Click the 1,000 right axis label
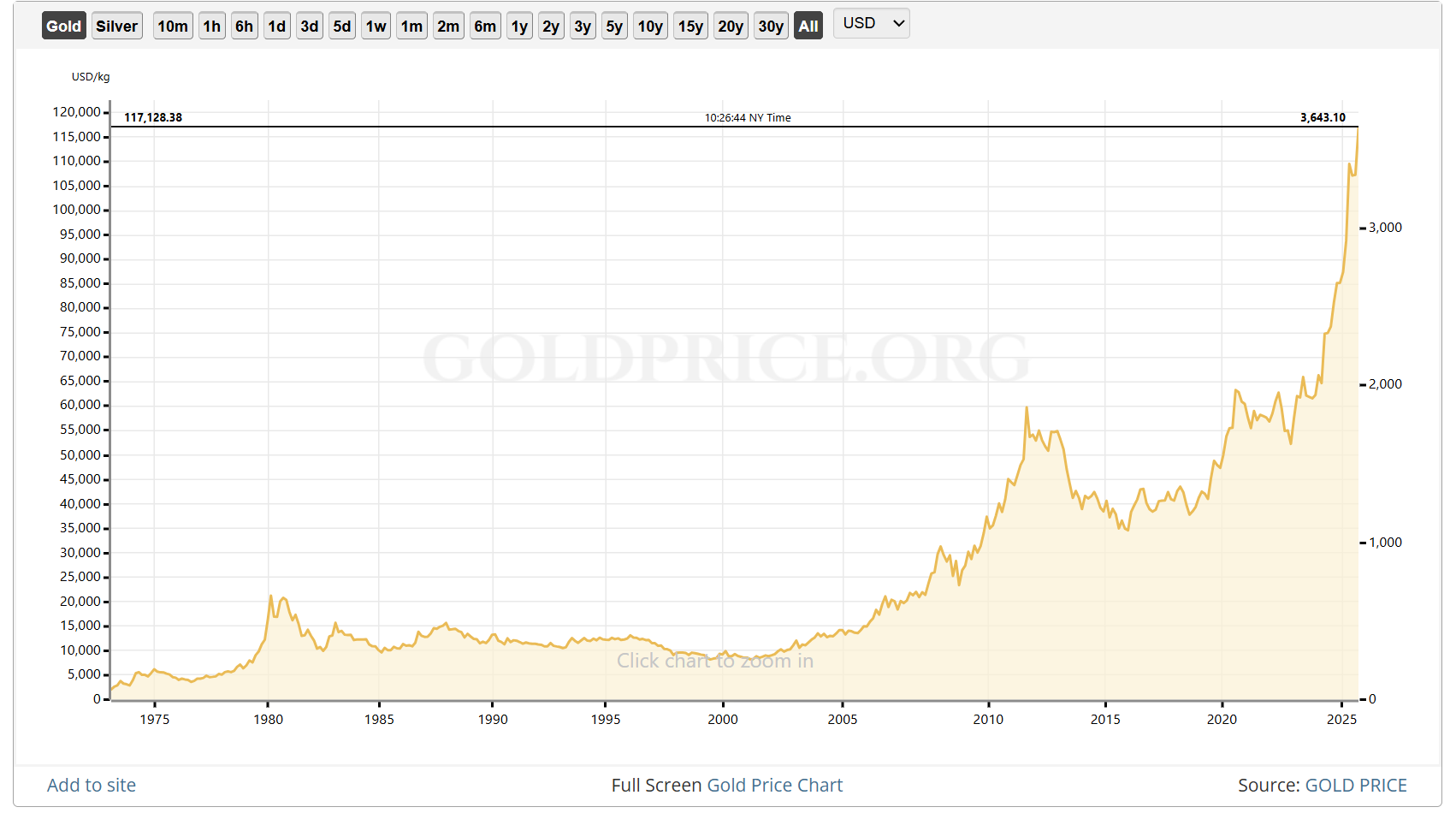This screenshot has width=1456, height=819. click(1385, 542)
